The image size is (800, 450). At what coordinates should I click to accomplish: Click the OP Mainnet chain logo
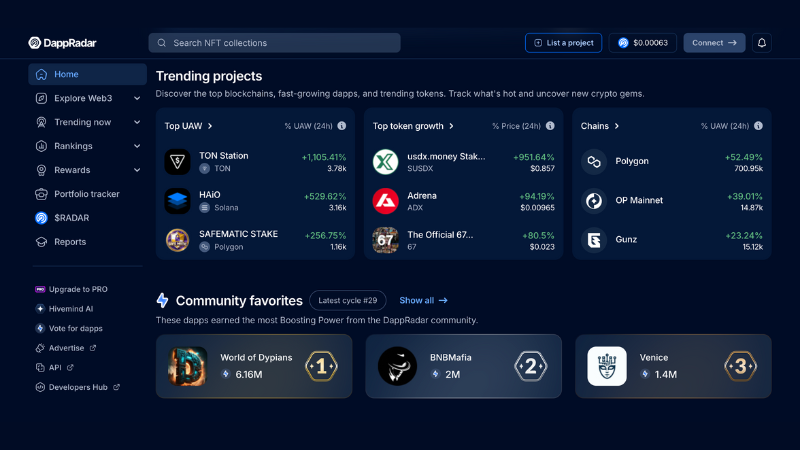[594, 201]
